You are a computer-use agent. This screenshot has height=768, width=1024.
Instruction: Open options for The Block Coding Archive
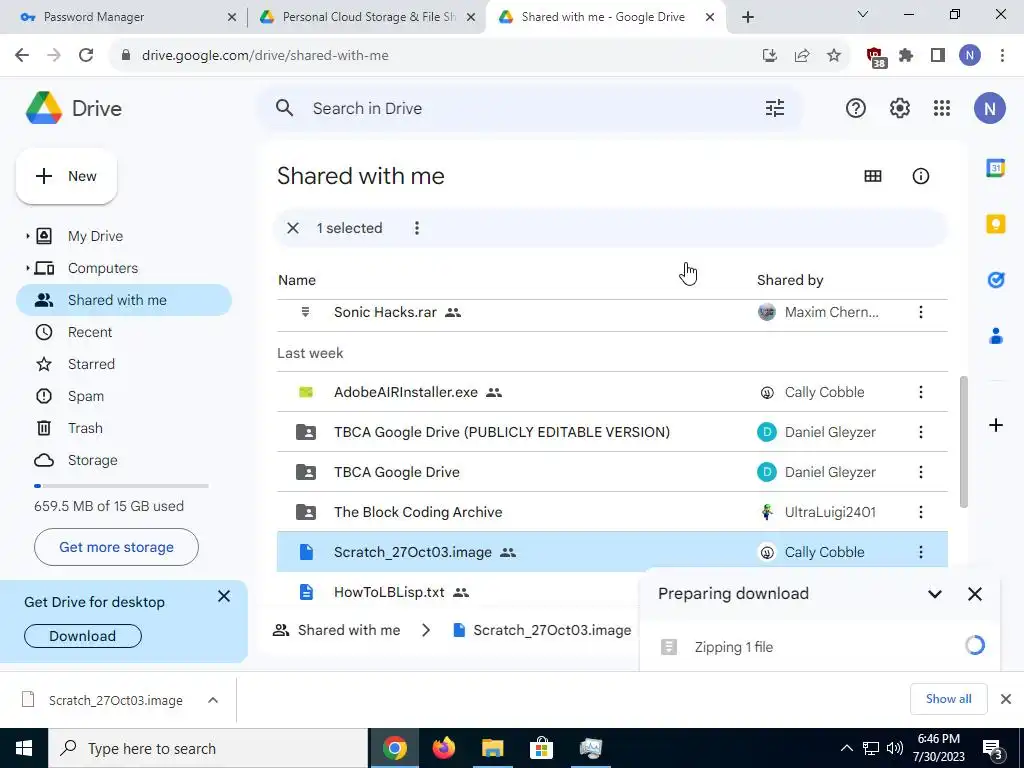pos(920,512)
